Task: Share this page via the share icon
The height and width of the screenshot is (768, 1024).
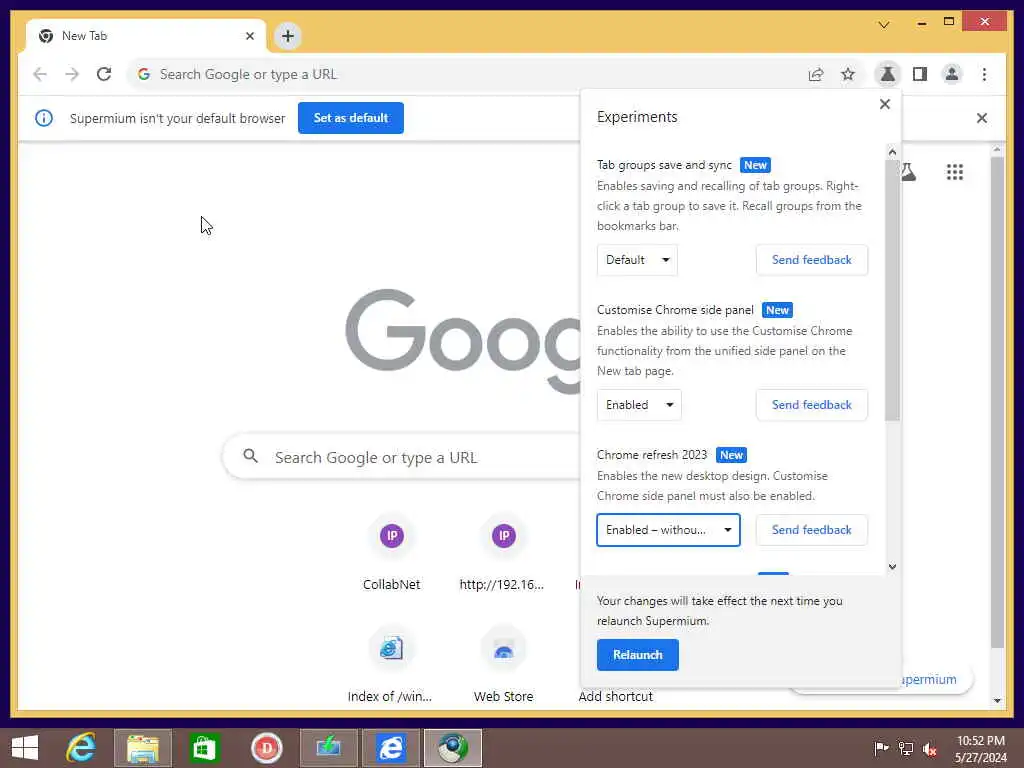Action: 816,74
